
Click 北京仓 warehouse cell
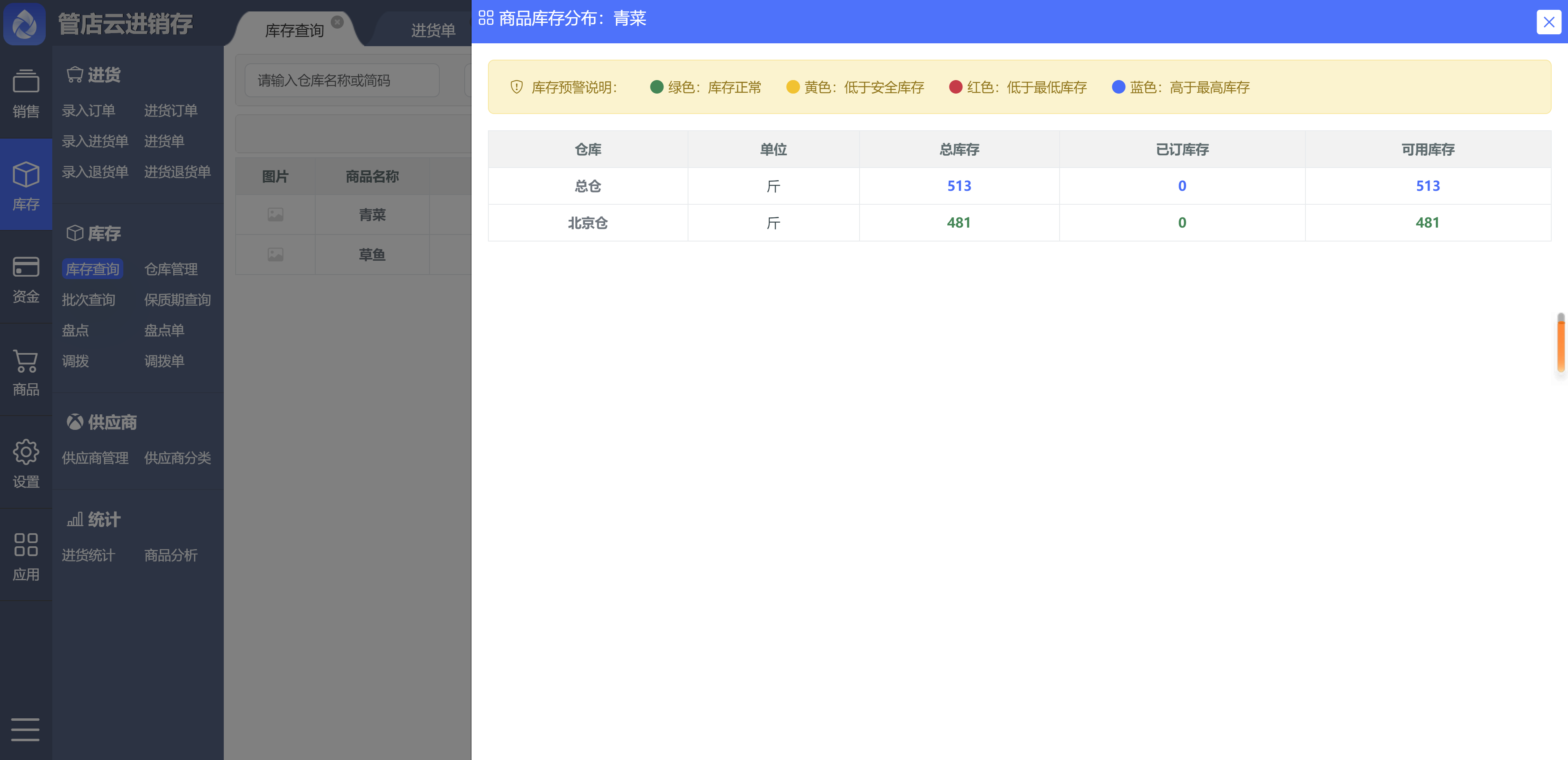pos(588,223)
